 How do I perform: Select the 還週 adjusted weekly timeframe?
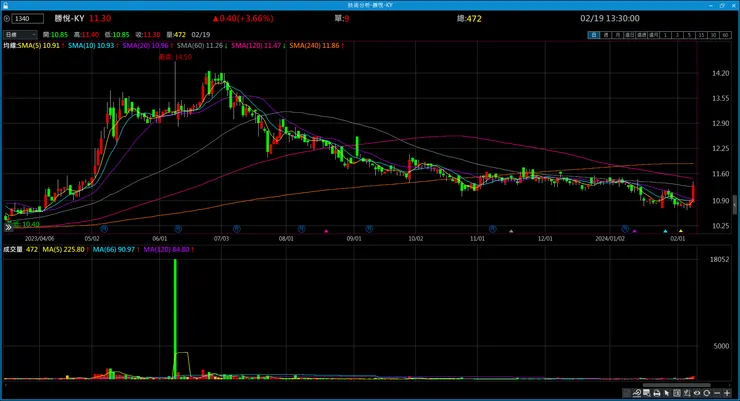(641, 35)
